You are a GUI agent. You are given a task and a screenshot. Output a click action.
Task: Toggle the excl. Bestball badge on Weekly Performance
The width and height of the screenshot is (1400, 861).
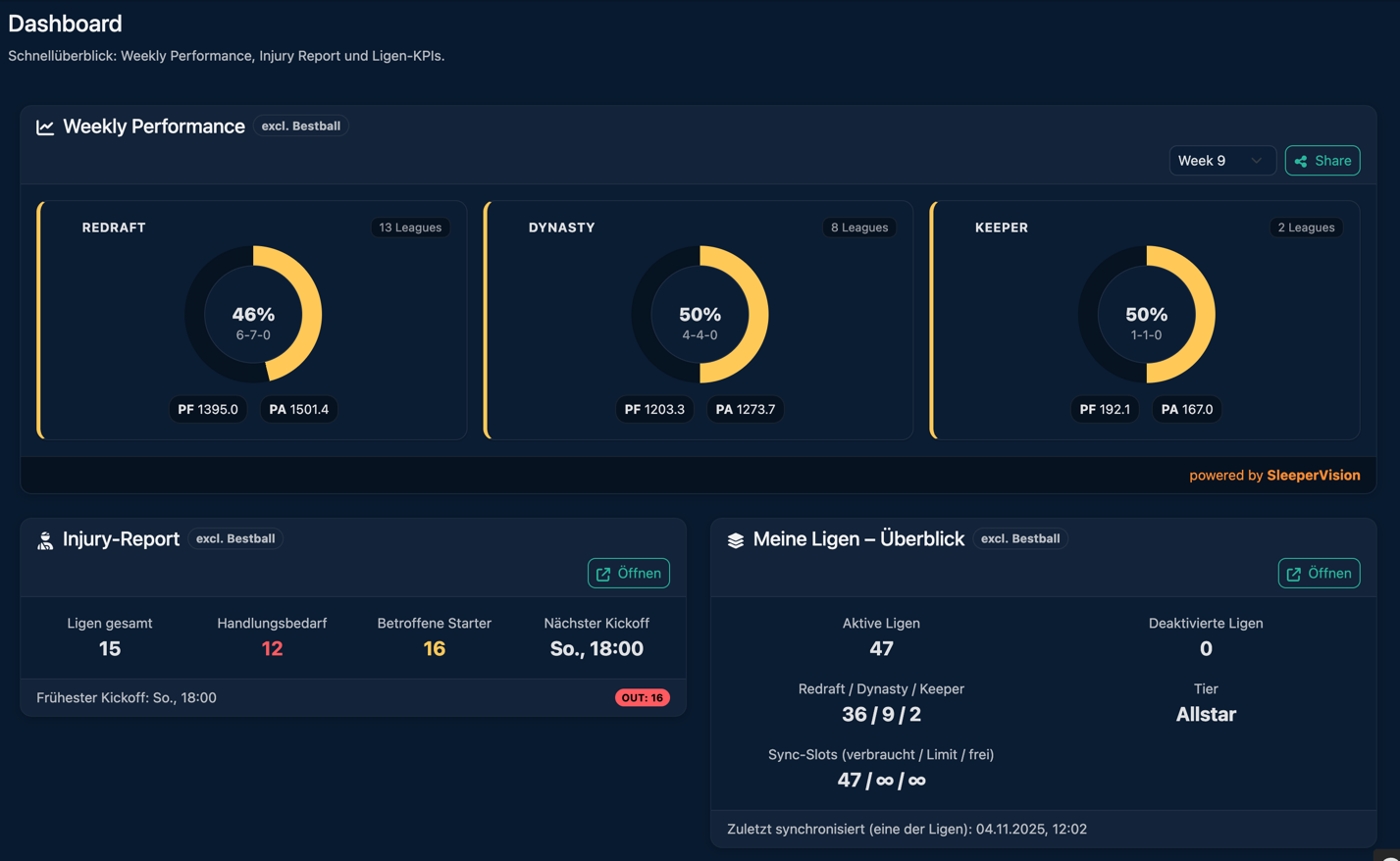pyautogui.click(x=300, y=126)
